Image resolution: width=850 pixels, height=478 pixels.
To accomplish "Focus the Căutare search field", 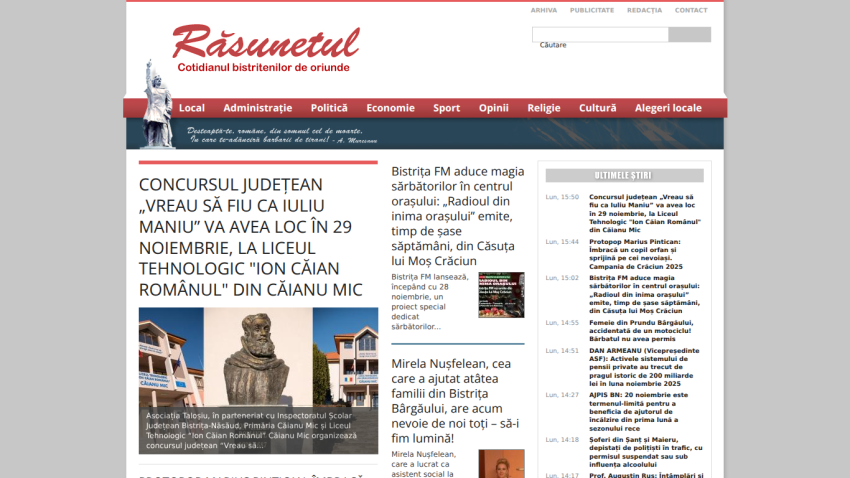I will click(600, 34).
